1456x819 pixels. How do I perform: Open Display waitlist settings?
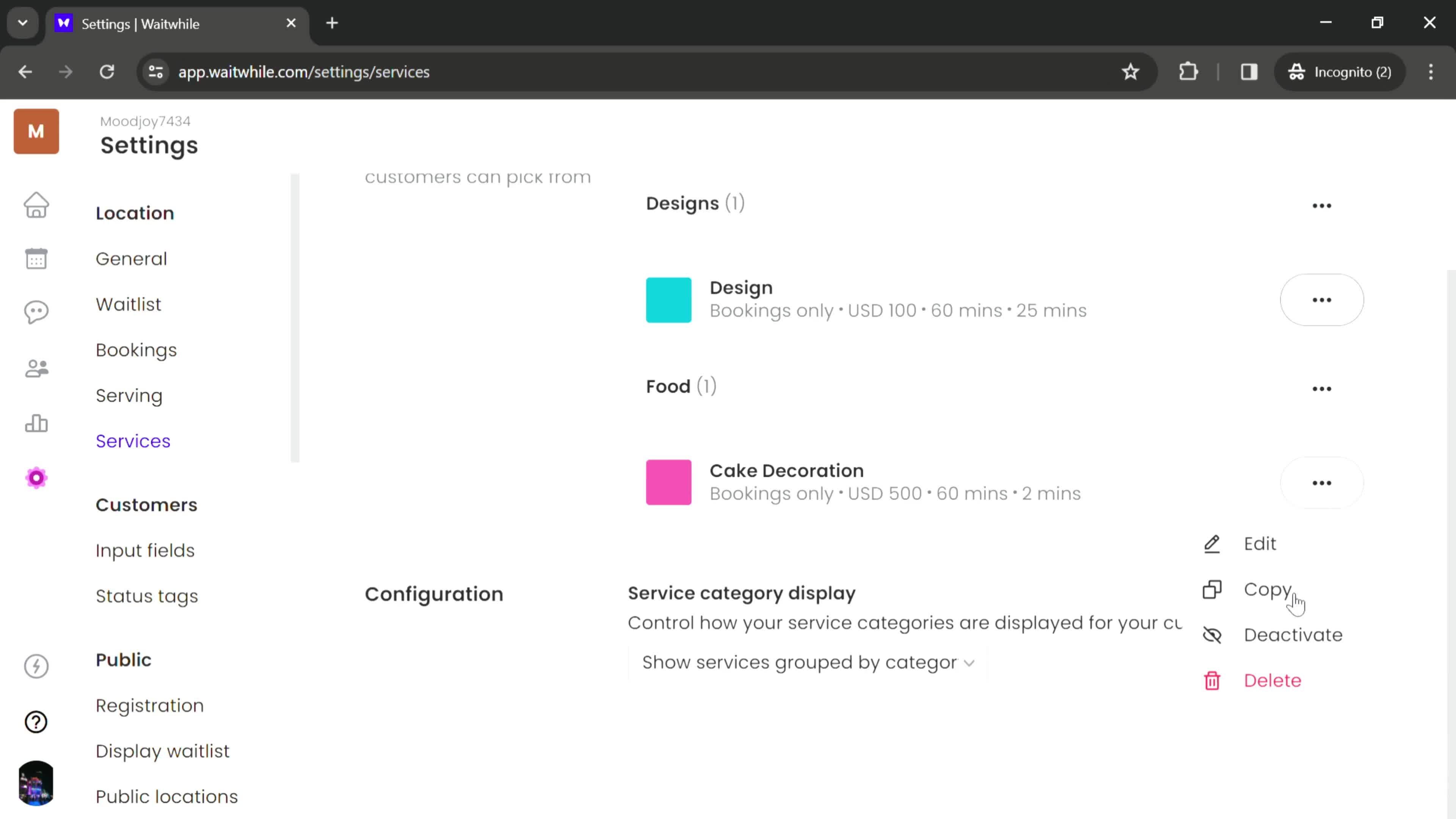click(163, 752)
